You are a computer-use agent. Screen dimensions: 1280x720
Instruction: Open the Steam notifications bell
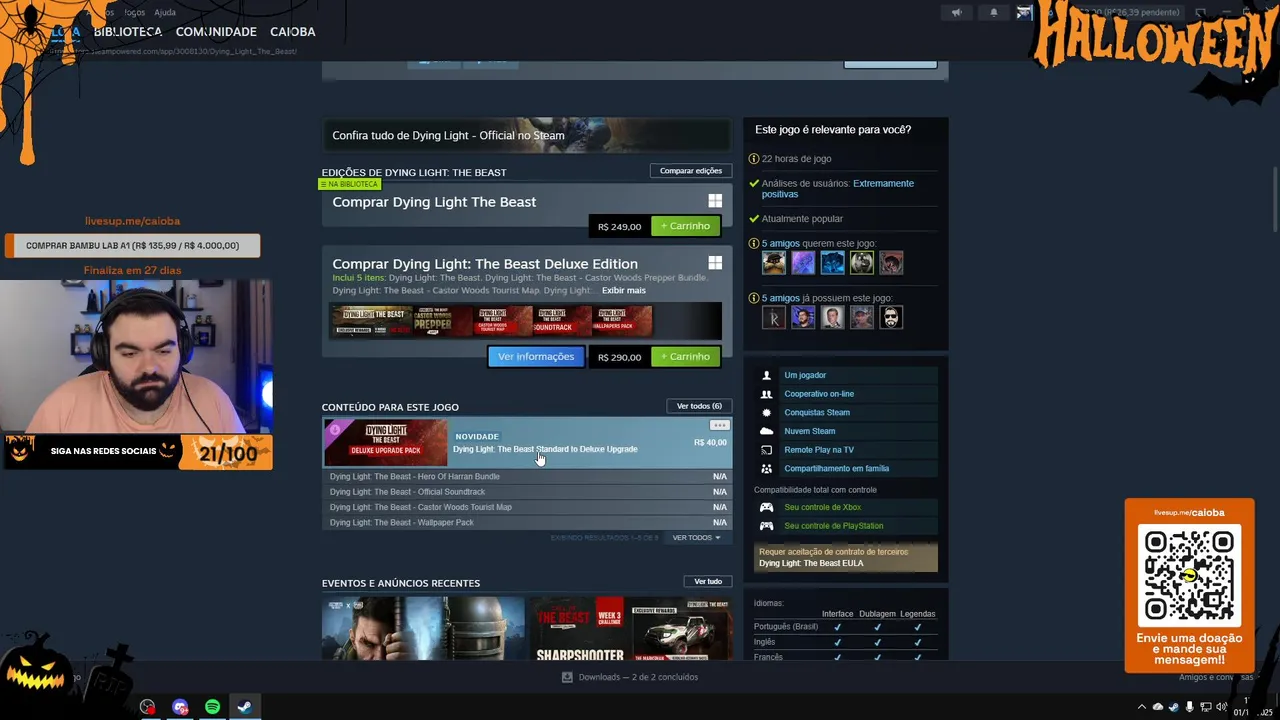pos(993,13)
